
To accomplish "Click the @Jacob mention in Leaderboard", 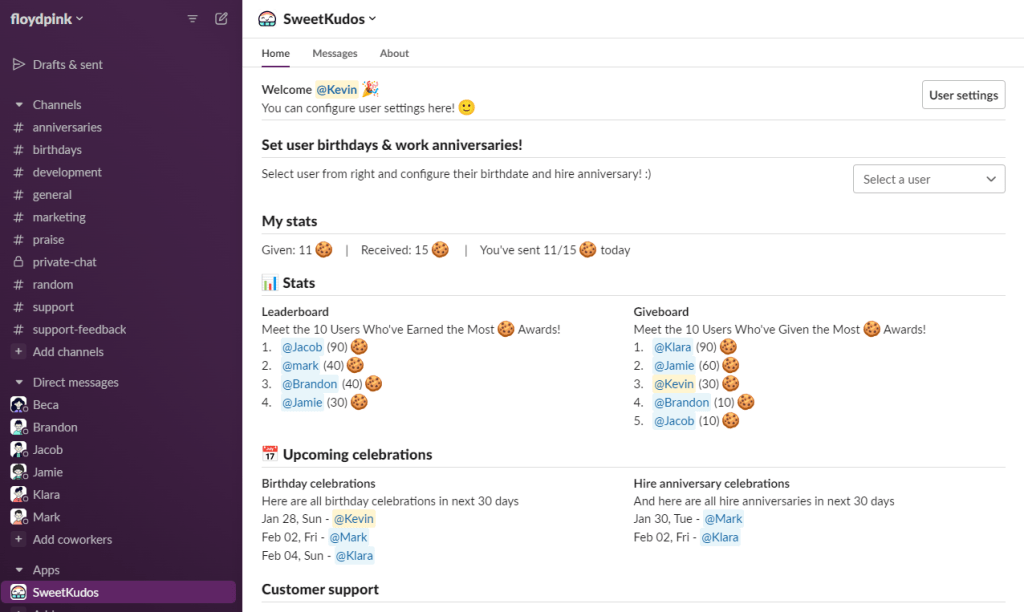I will 302,347.
